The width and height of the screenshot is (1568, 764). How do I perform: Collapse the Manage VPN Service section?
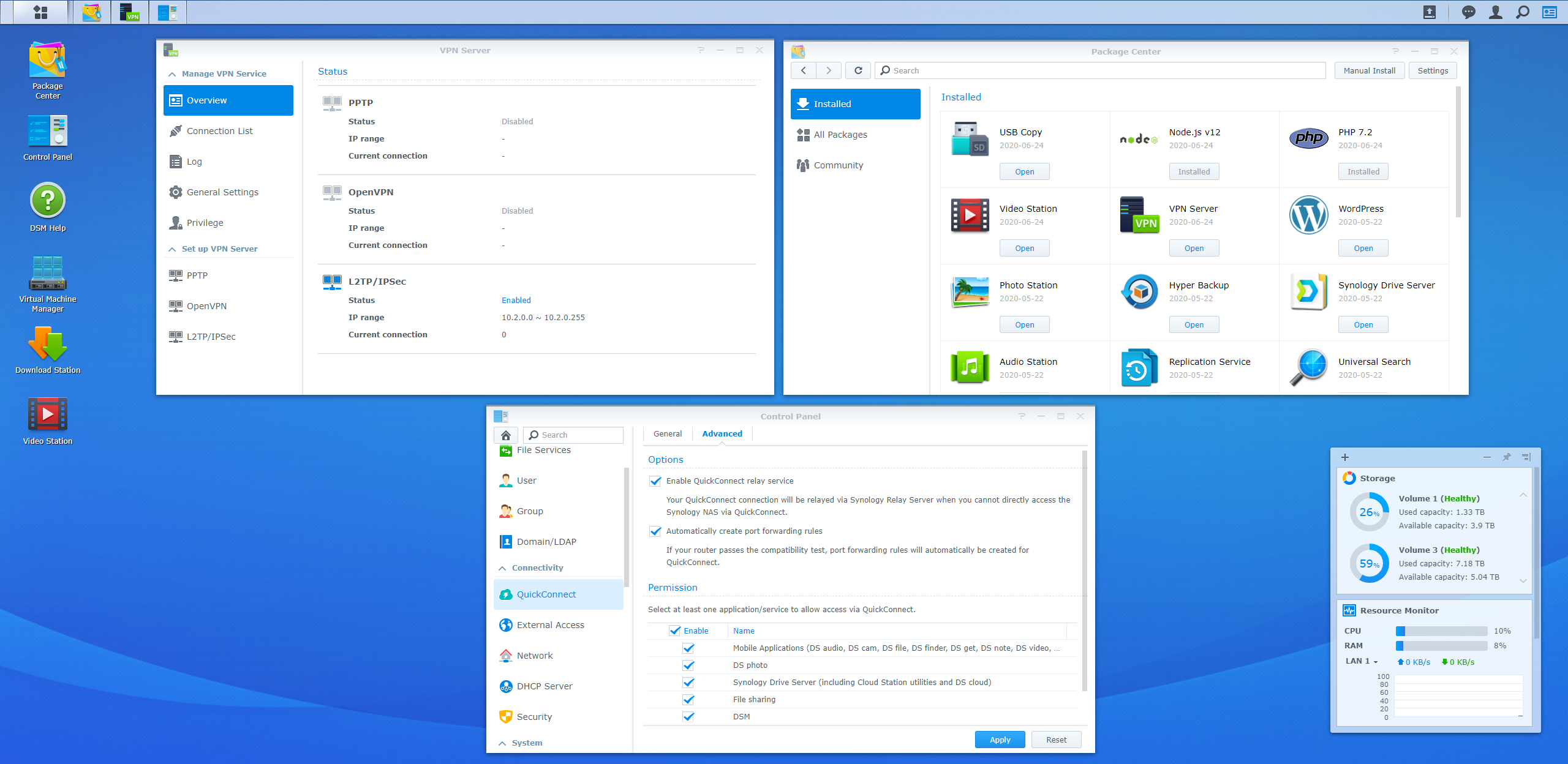172,74
